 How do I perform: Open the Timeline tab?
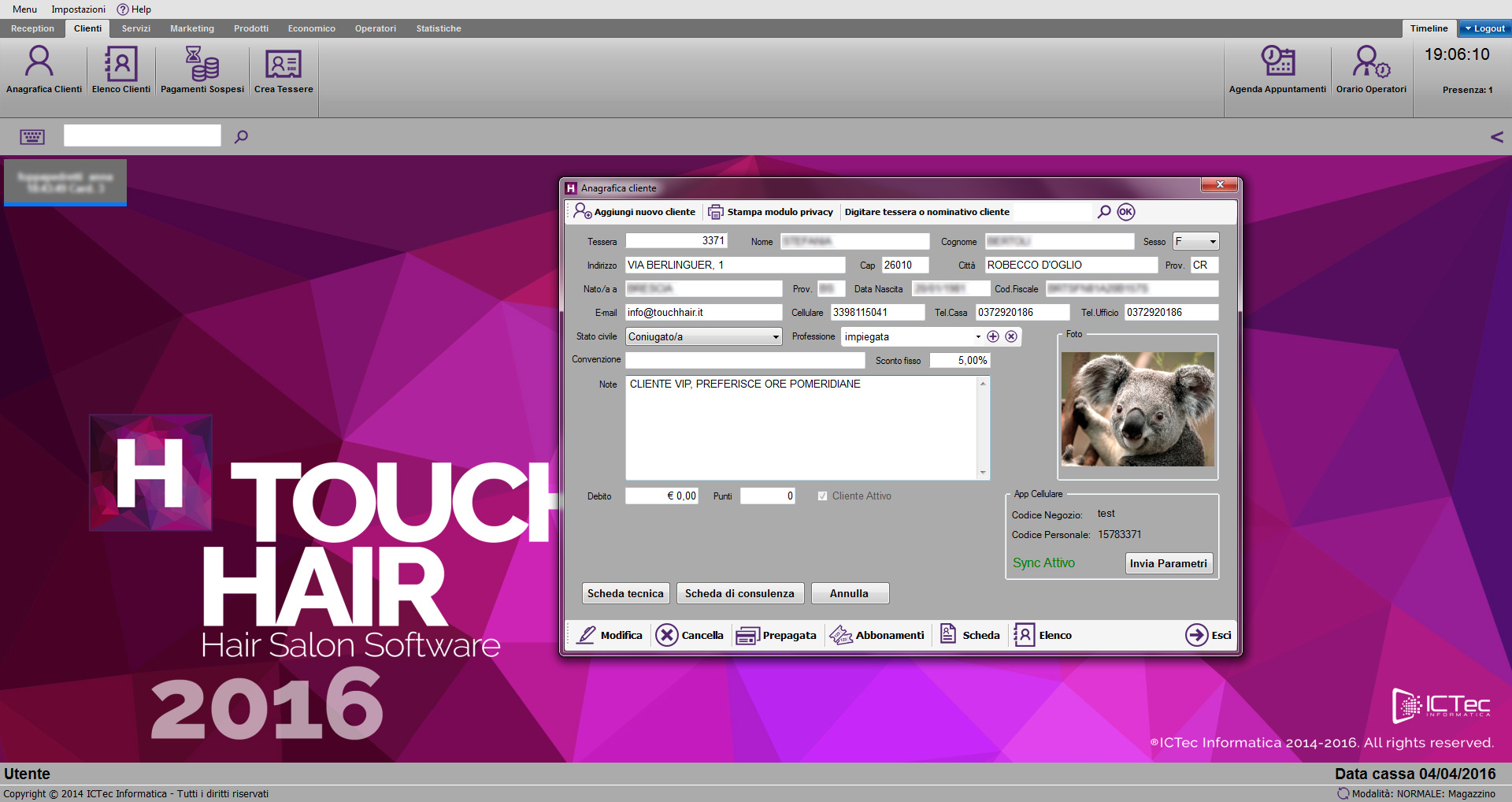(x=1429, y=28)
